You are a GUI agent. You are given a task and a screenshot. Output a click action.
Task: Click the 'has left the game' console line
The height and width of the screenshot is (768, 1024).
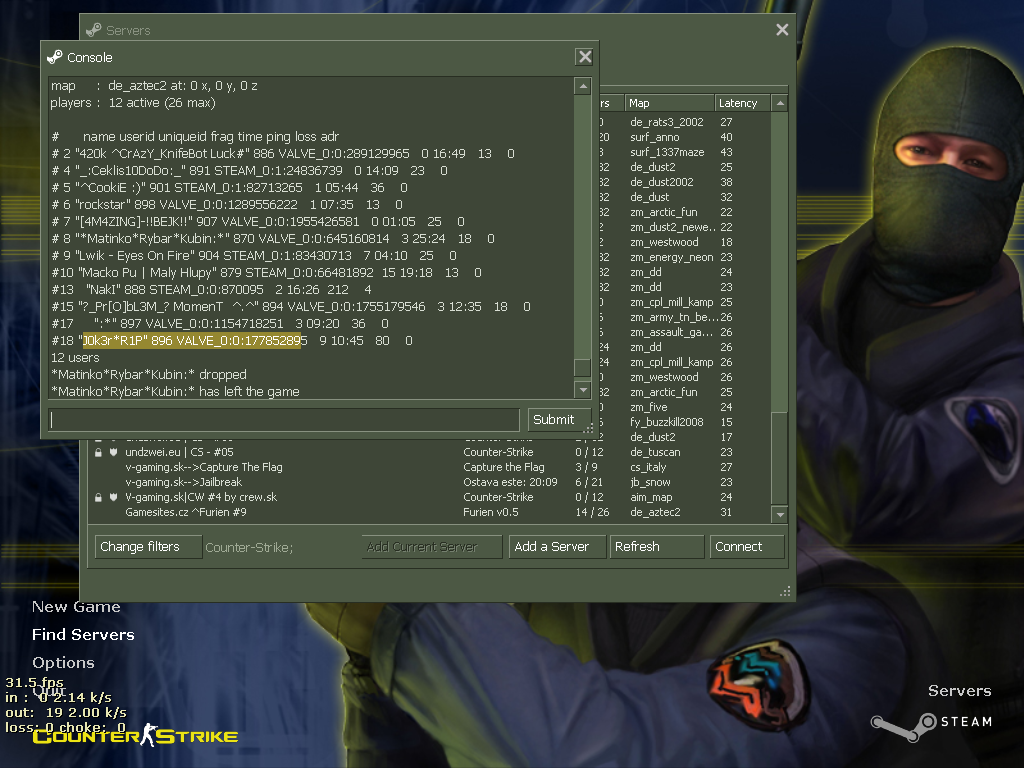pyautogui.click(x=175, y=391)
